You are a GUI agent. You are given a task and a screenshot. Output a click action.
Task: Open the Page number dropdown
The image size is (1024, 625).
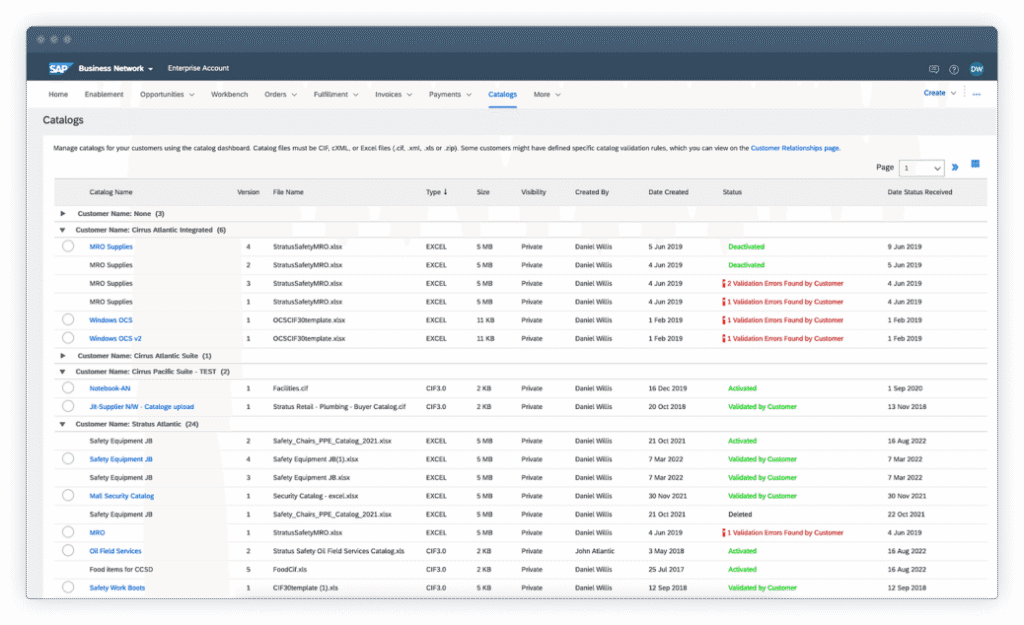click(921, 168)
